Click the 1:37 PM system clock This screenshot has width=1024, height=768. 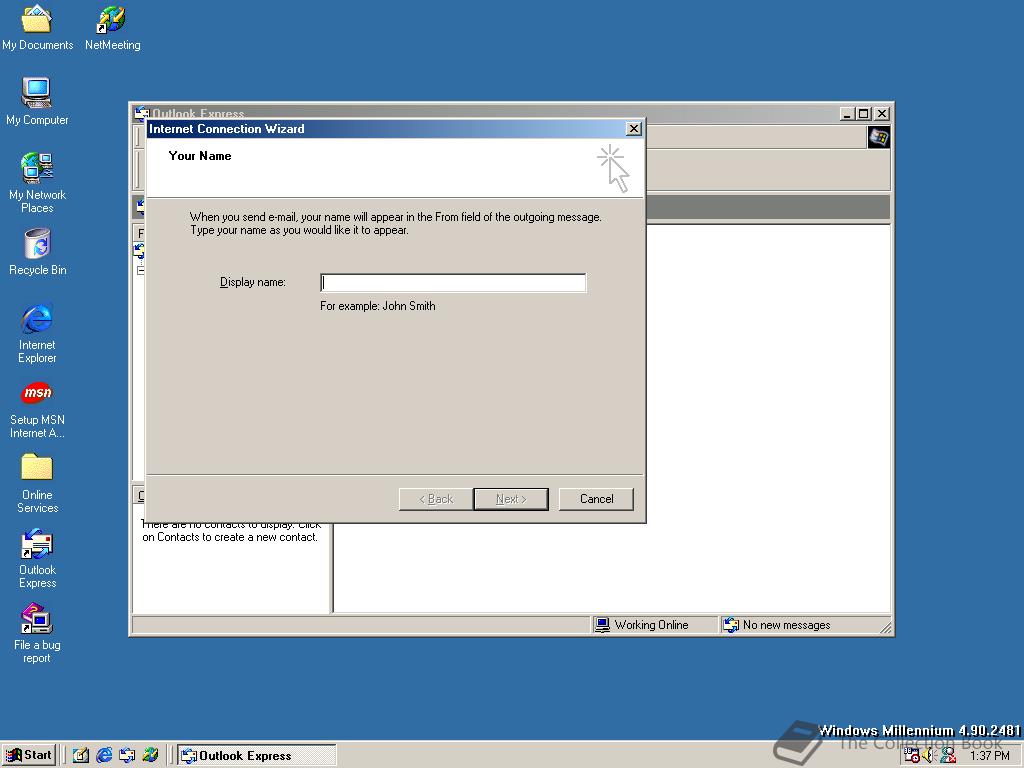tap(989, 756)
